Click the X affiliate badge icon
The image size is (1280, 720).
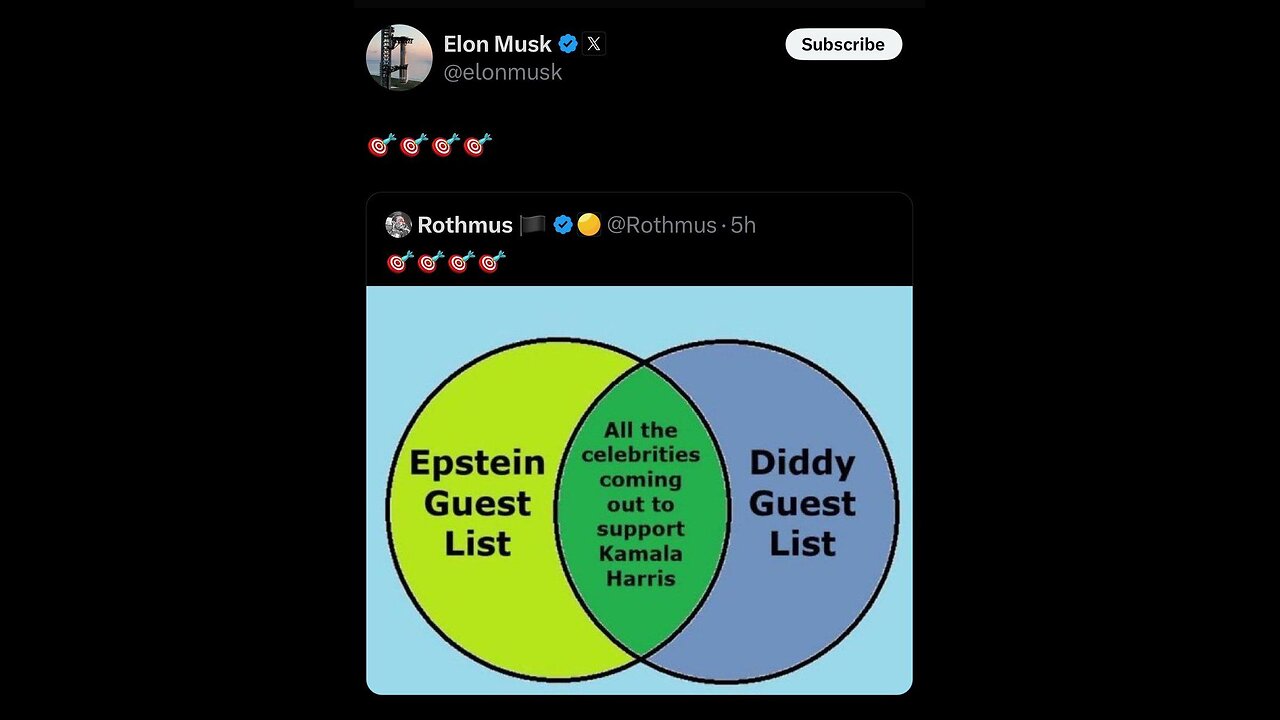pyautogui.click(x=594, y=44)
